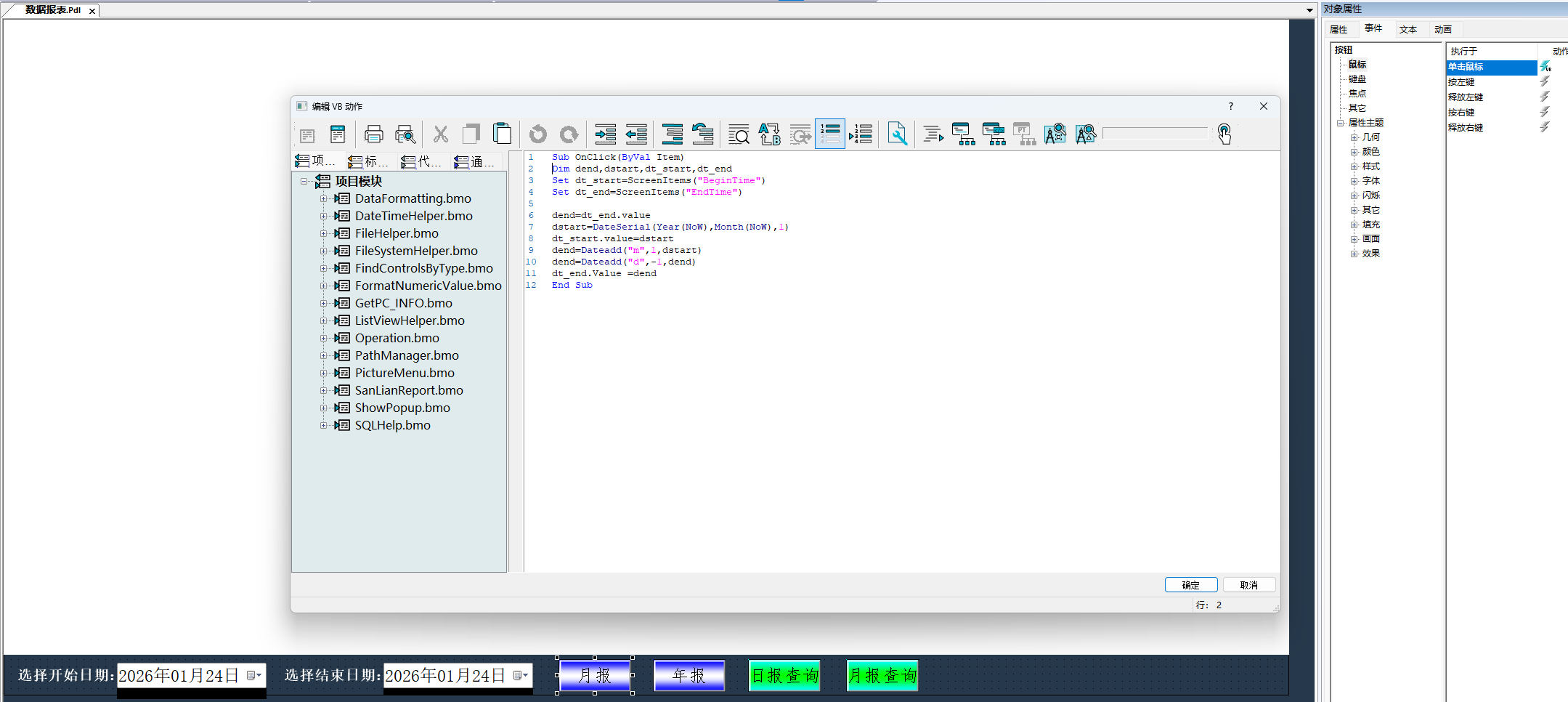Increase code indentation
Screen dimensions: 1568x702
coord(605,134)
